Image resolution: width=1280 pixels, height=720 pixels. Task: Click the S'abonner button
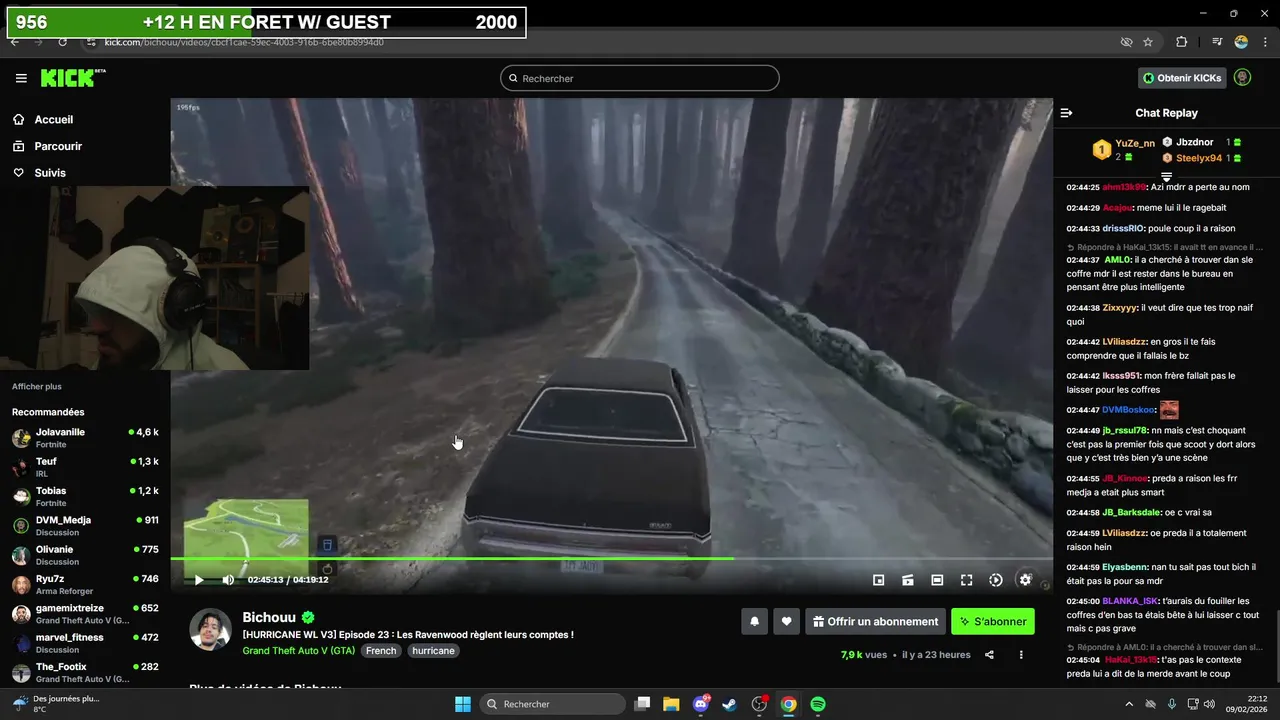pos(993,621)
